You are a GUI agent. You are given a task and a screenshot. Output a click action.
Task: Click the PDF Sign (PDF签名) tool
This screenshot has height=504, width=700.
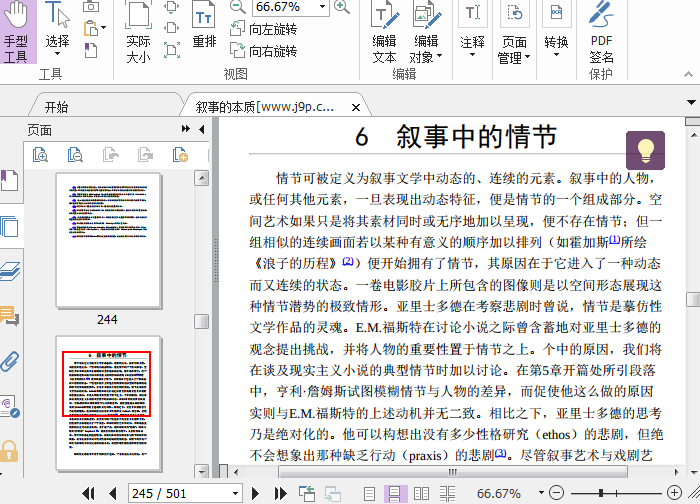601,32
